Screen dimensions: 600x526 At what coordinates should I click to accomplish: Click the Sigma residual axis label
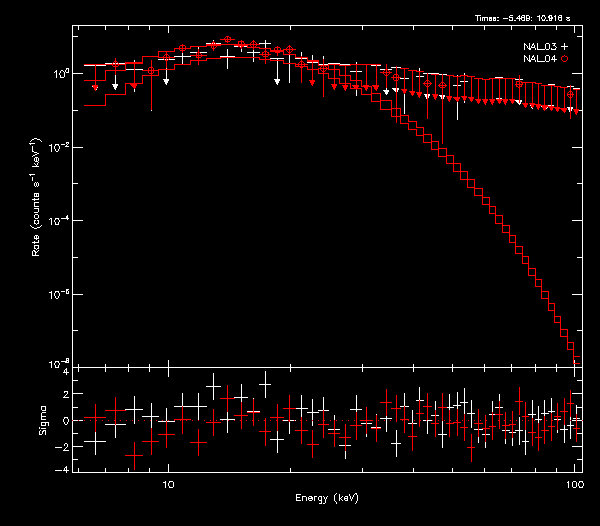(42, 420)
